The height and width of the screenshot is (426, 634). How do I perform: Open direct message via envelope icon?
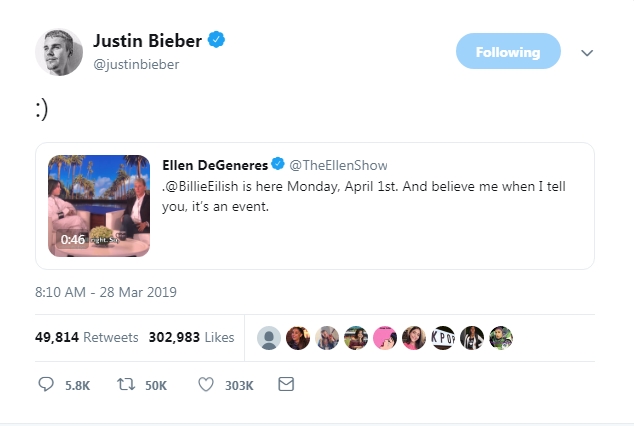(286, 384)
